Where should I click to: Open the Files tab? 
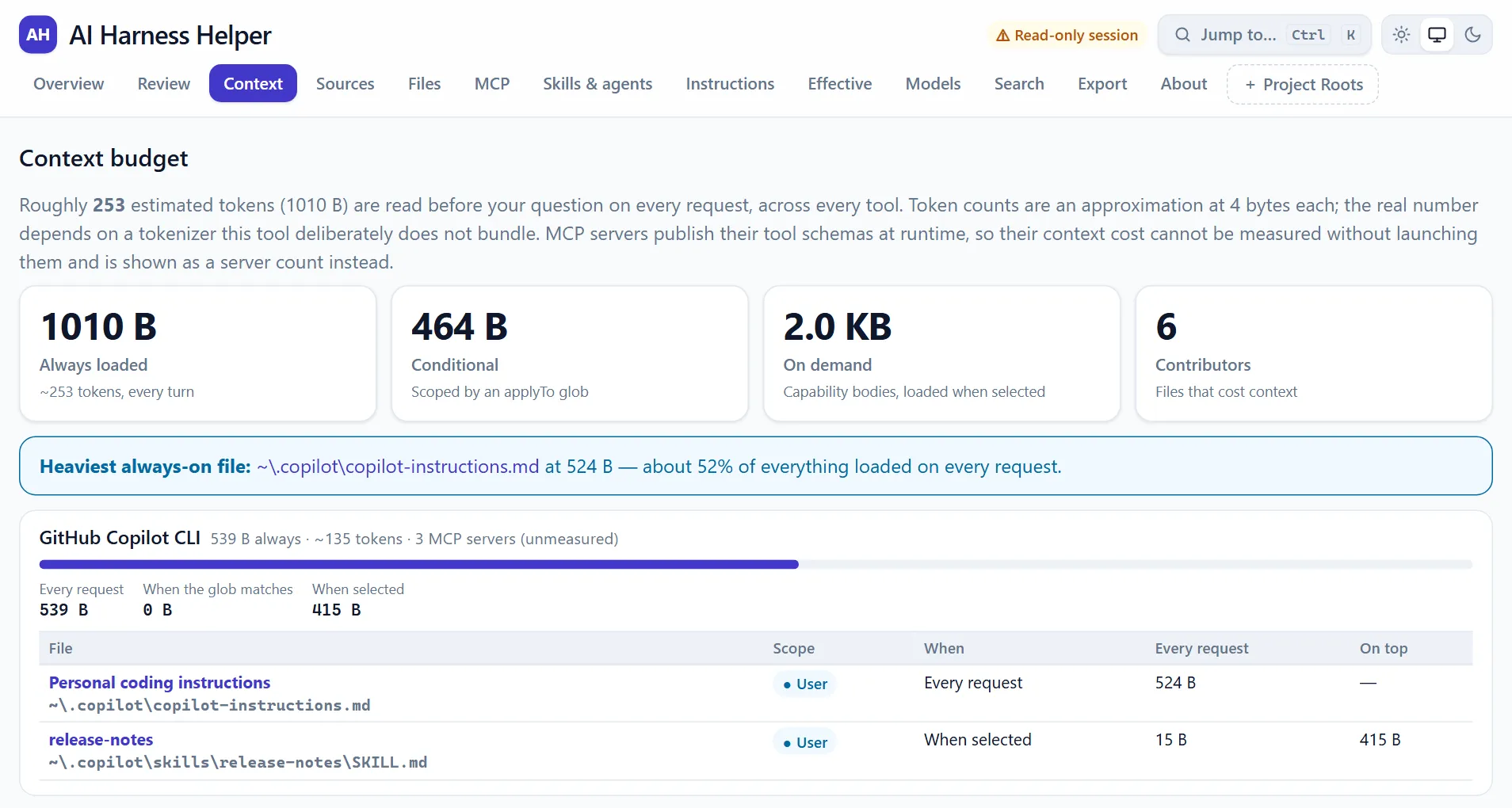[425, 83]
